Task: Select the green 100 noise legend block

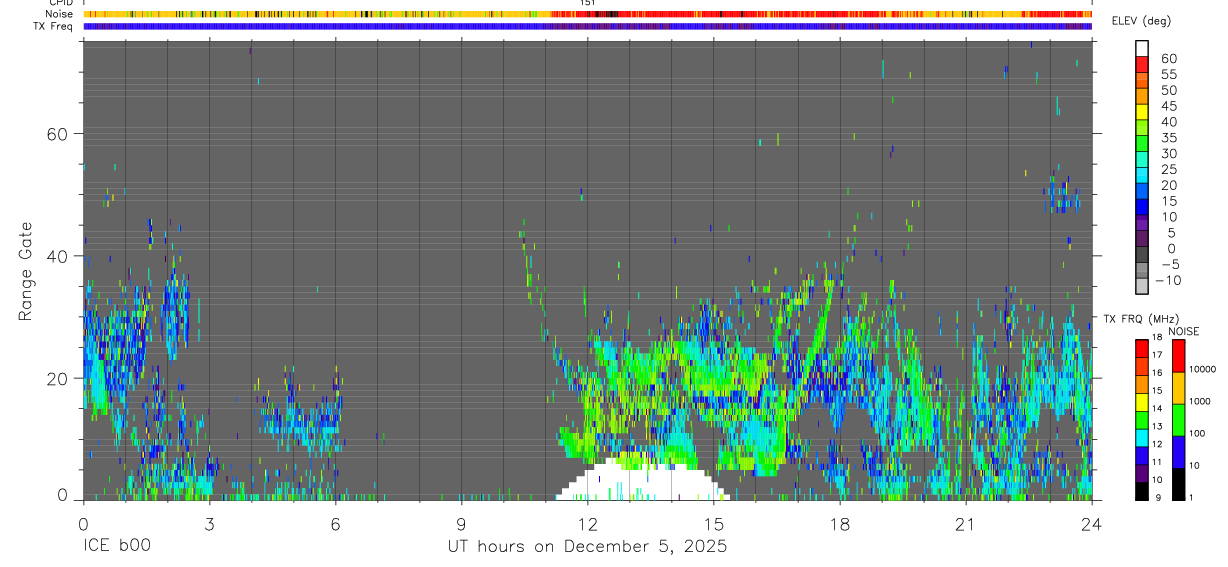Action: tap(1178, 419)
